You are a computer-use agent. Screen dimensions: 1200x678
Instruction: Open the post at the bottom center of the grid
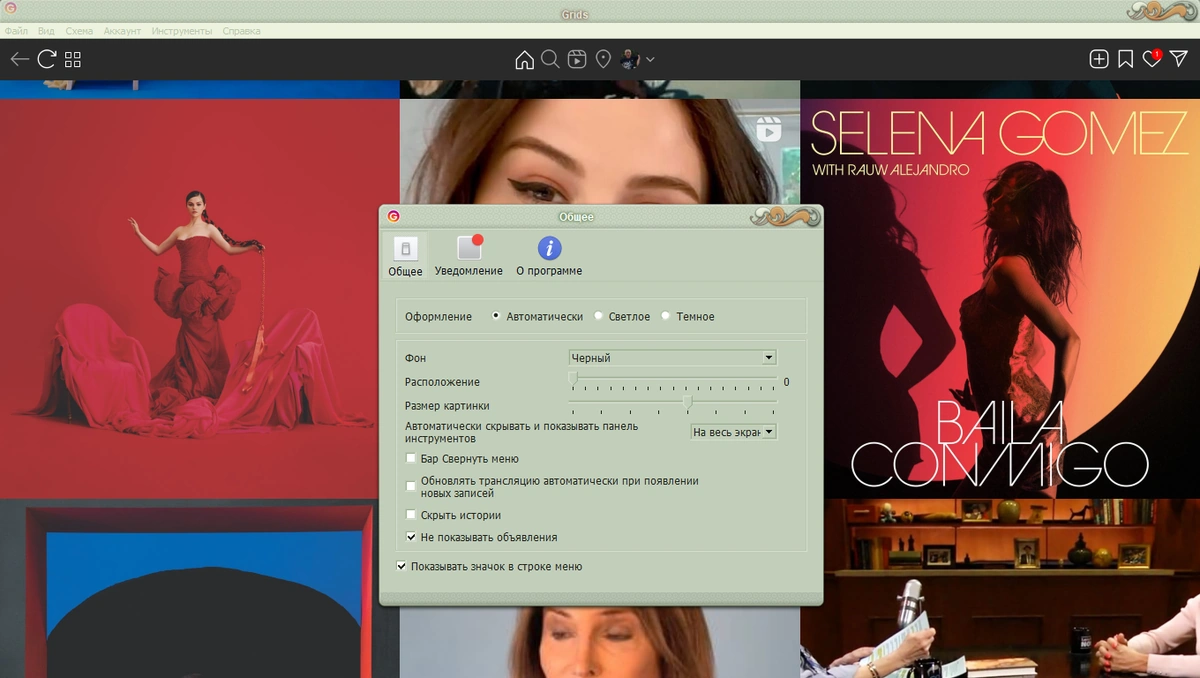point(600,642)
